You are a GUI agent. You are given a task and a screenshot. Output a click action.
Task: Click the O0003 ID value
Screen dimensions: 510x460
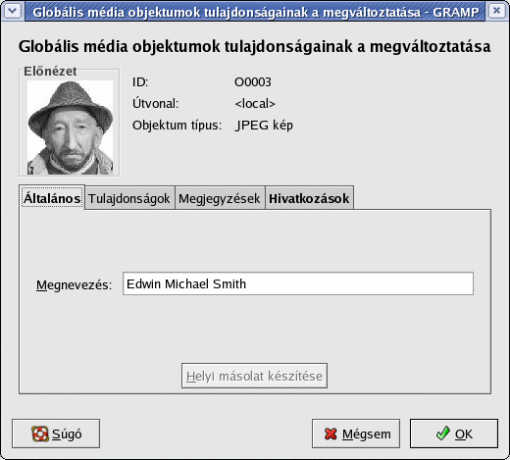click(x=253, y=82)
